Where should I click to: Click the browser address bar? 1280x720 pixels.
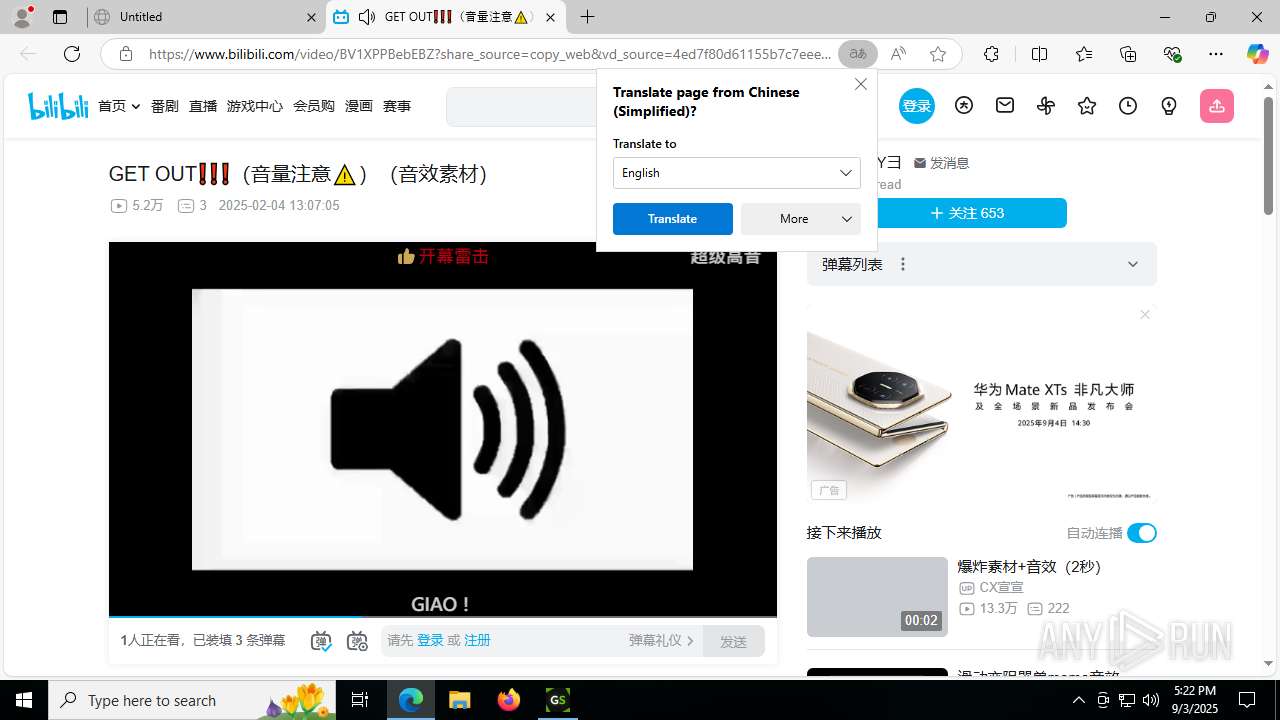490,54
